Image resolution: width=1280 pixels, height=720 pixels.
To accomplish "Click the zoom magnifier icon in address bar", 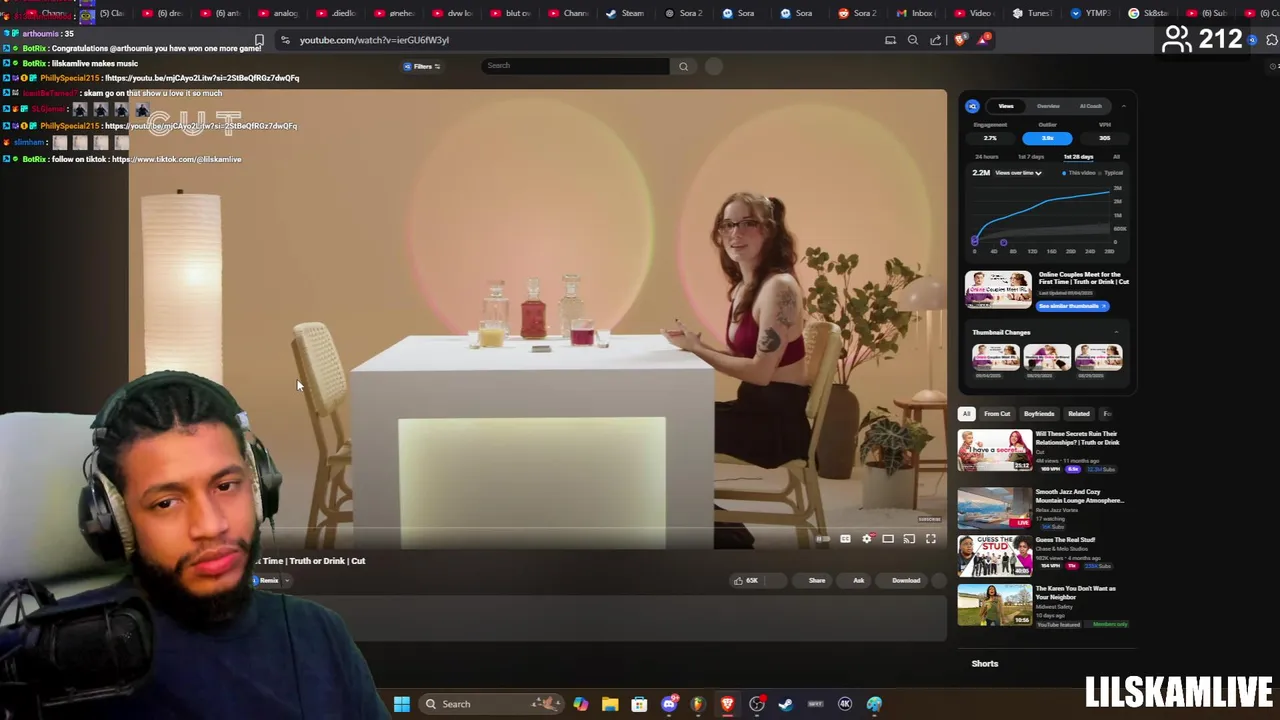I will click(x=913, y=40).
